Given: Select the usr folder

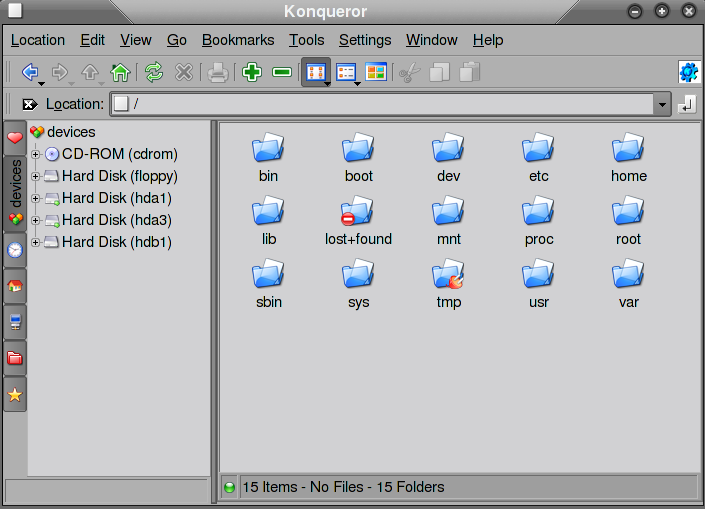Looking at the screenshot, I should point(539,283).
